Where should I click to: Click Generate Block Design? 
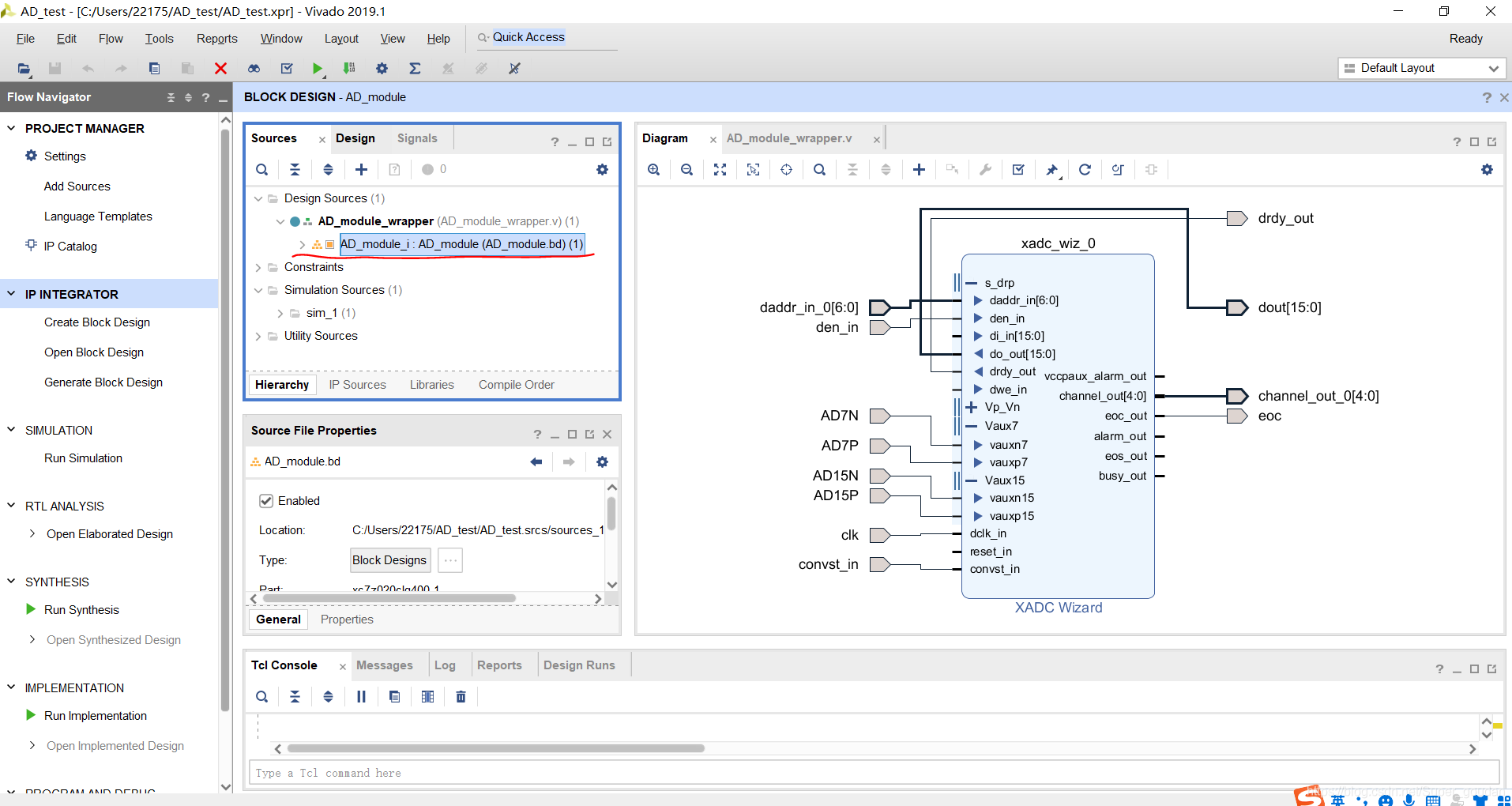point(103,382)
